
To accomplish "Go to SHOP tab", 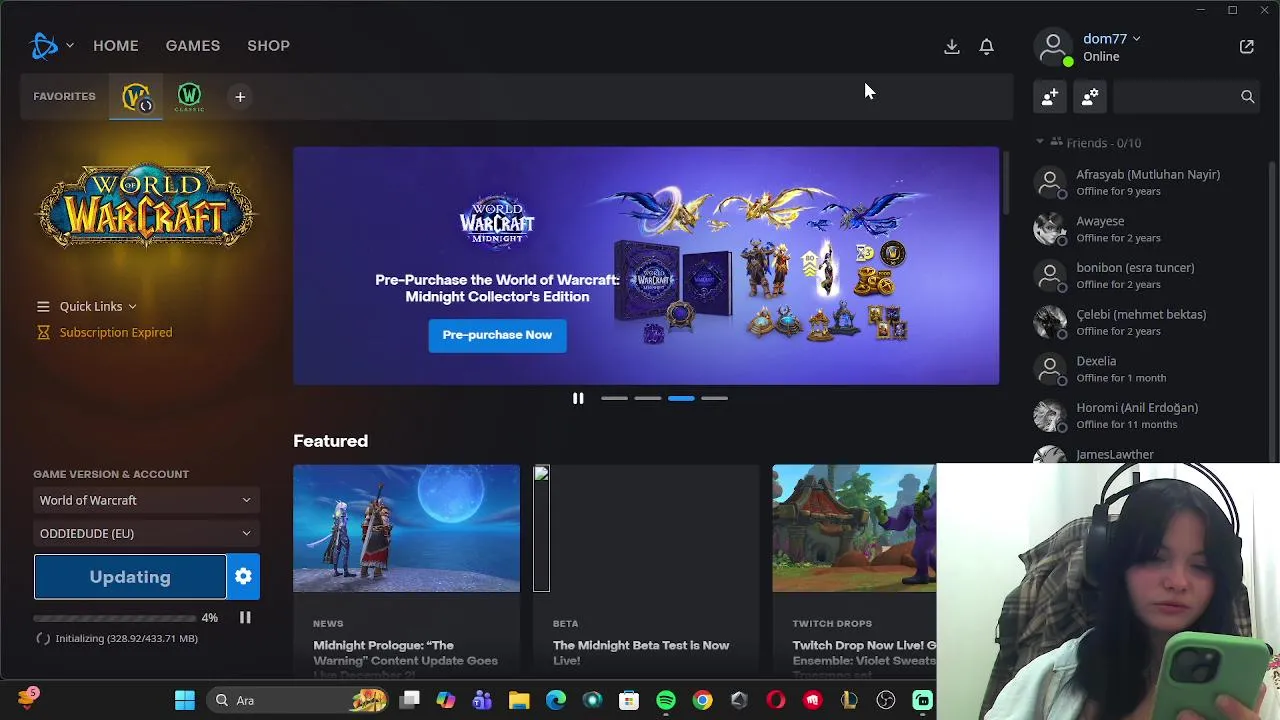I will (268, 46).
